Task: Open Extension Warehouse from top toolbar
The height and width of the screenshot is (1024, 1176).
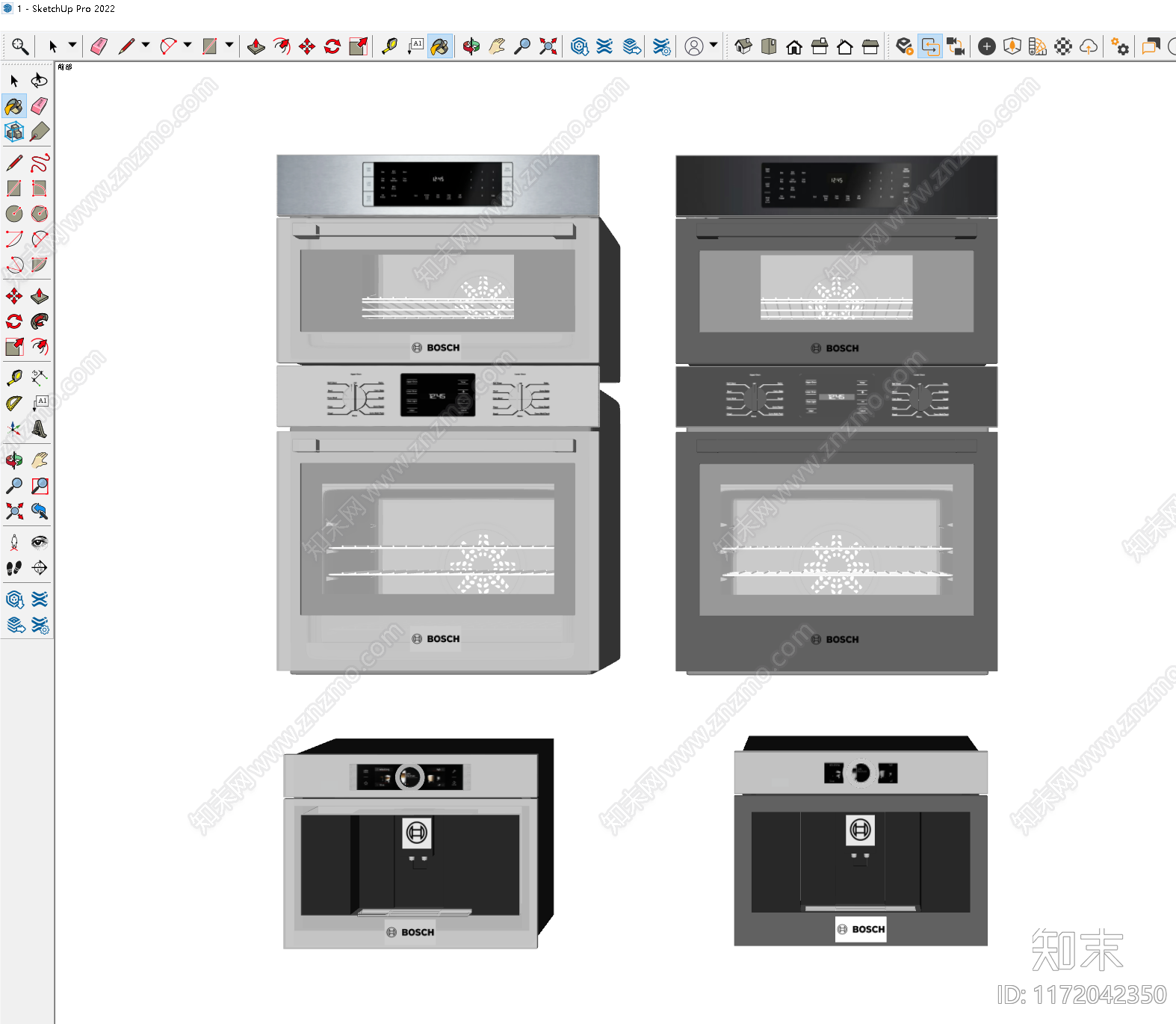Action: (604, 46)
